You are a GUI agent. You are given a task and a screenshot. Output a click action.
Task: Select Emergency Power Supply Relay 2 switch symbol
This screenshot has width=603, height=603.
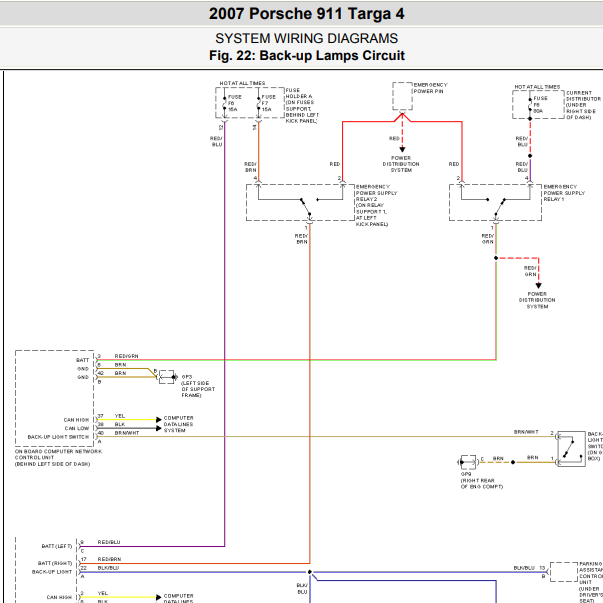coord(301,202)
